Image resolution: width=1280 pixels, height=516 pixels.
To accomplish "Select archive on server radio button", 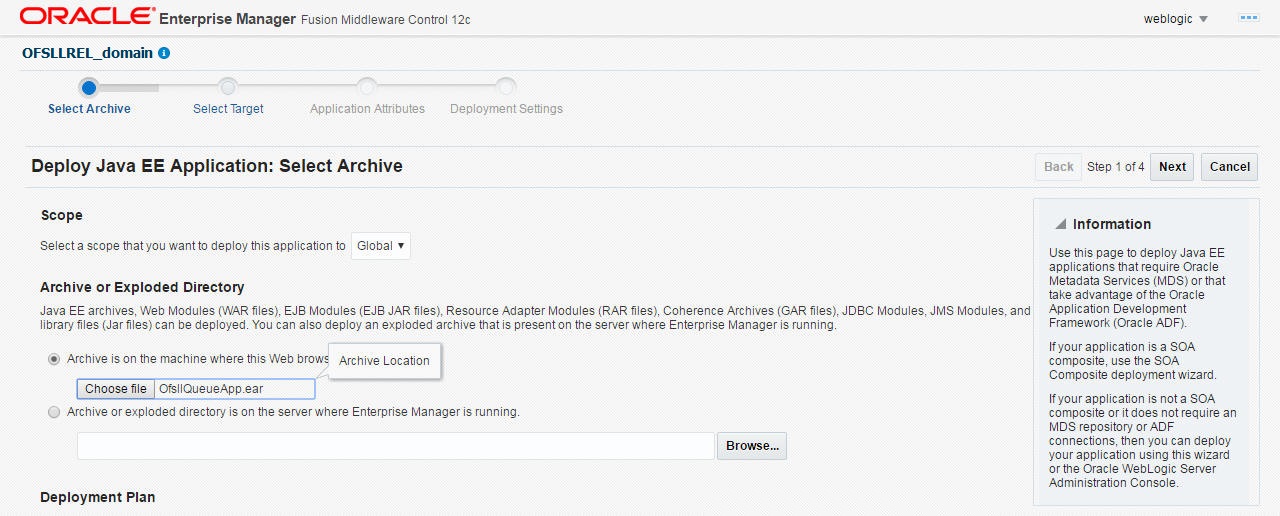I will 54,412.
